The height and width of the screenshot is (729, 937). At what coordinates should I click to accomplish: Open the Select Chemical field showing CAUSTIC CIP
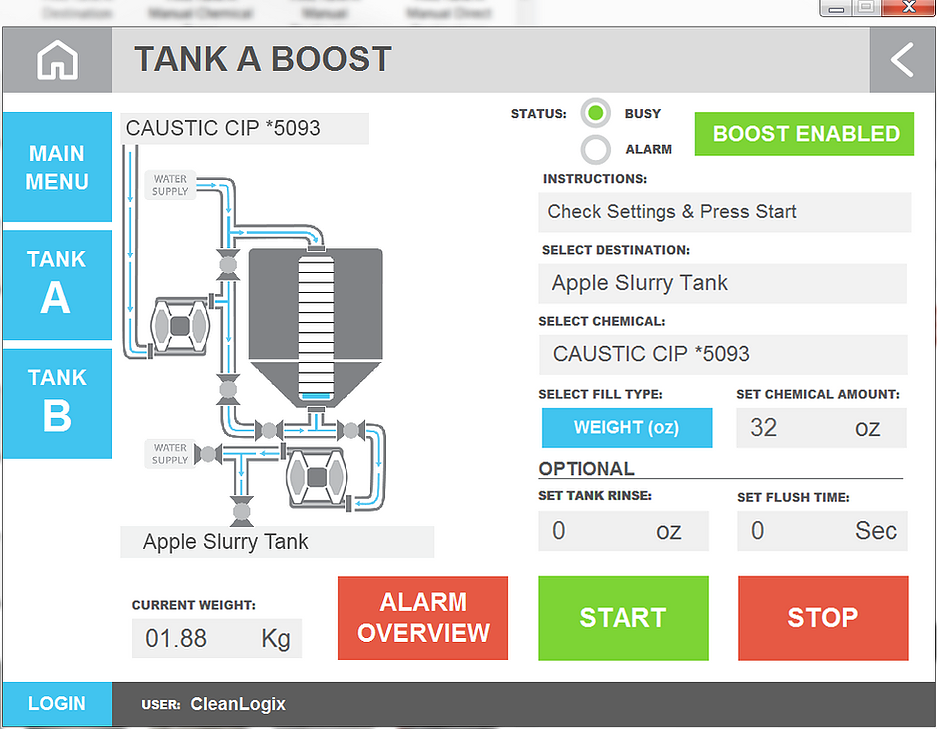point(722,354)
